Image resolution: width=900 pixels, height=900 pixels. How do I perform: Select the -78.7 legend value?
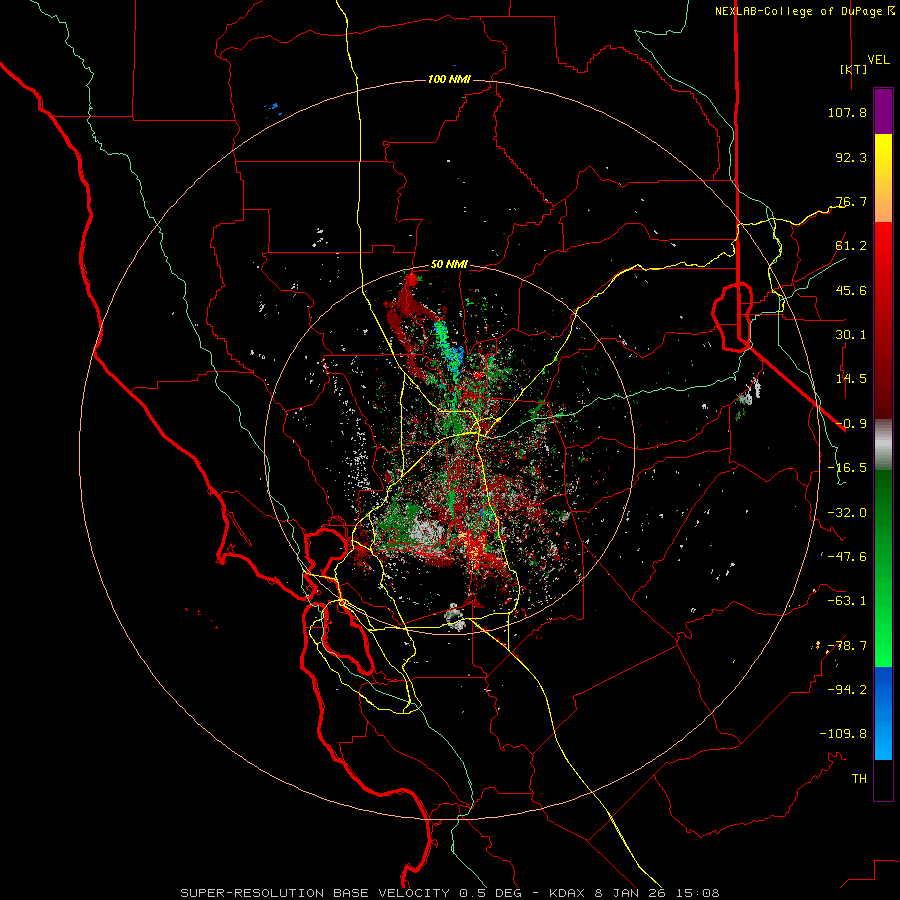coord(847,646)
